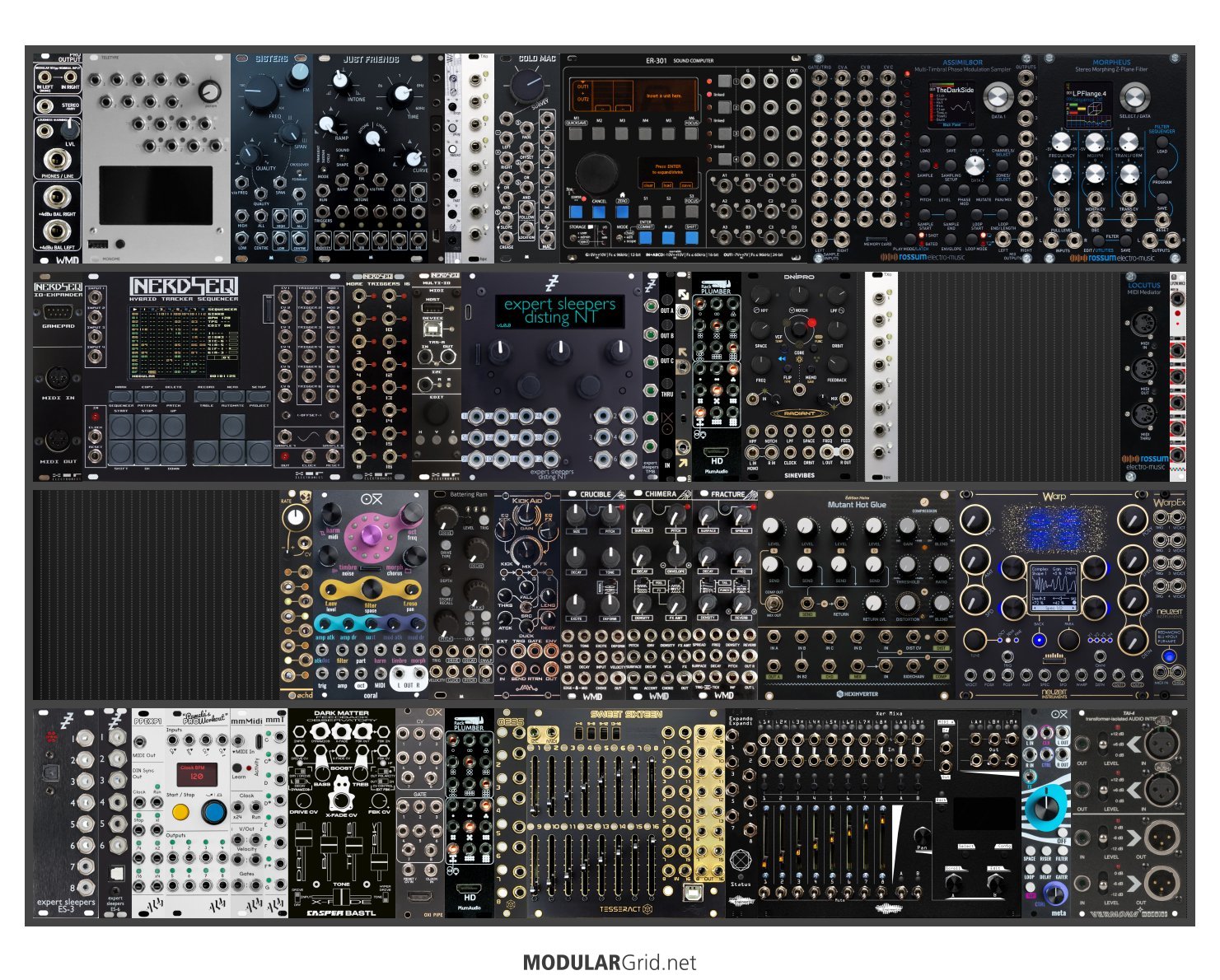Click the mmMidi module label
This screenshot has width=1220, height=980.
(x=246, y=720)
